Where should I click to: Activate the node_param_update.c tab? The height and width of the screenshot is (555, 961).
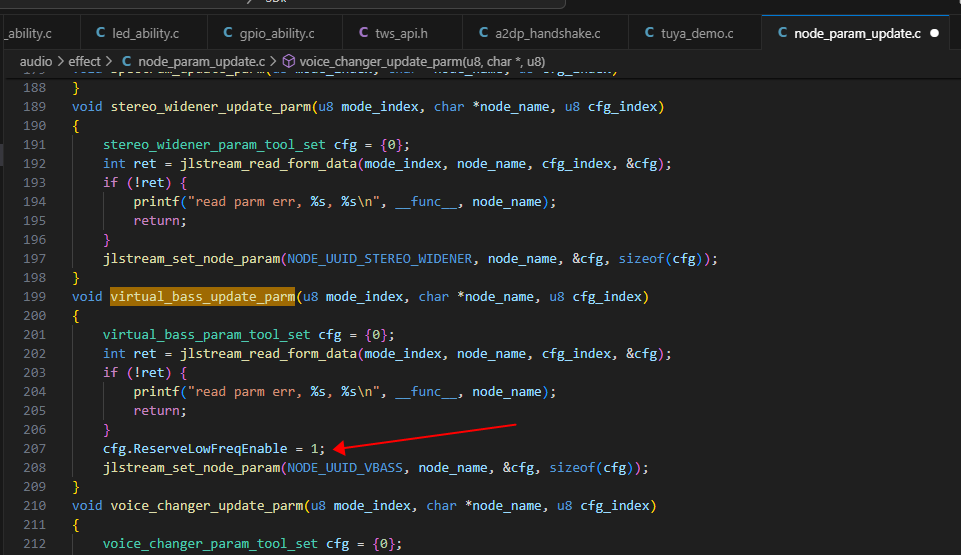pos(857,33)
